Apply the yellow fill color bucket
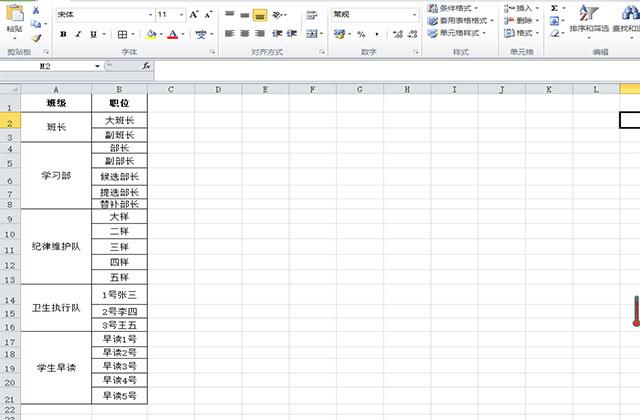 pyautogui.click(x=151, y=35)
